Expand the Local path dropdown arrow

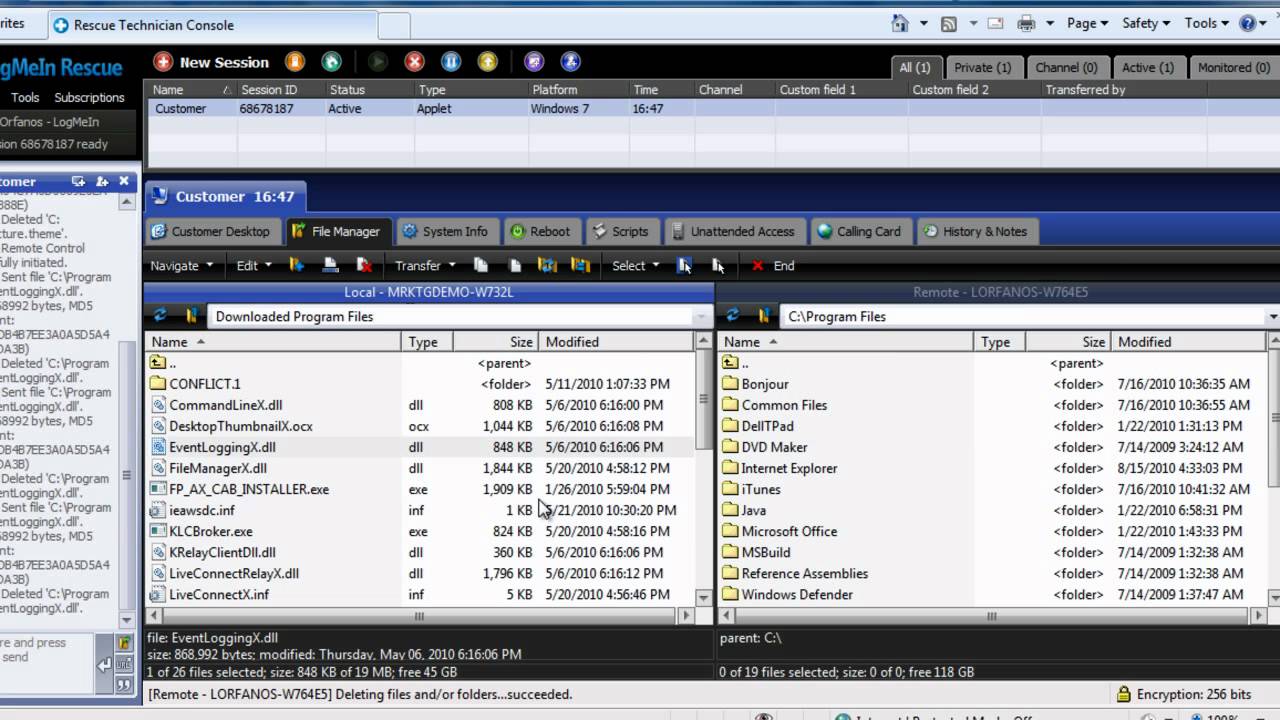click(701, 316)
